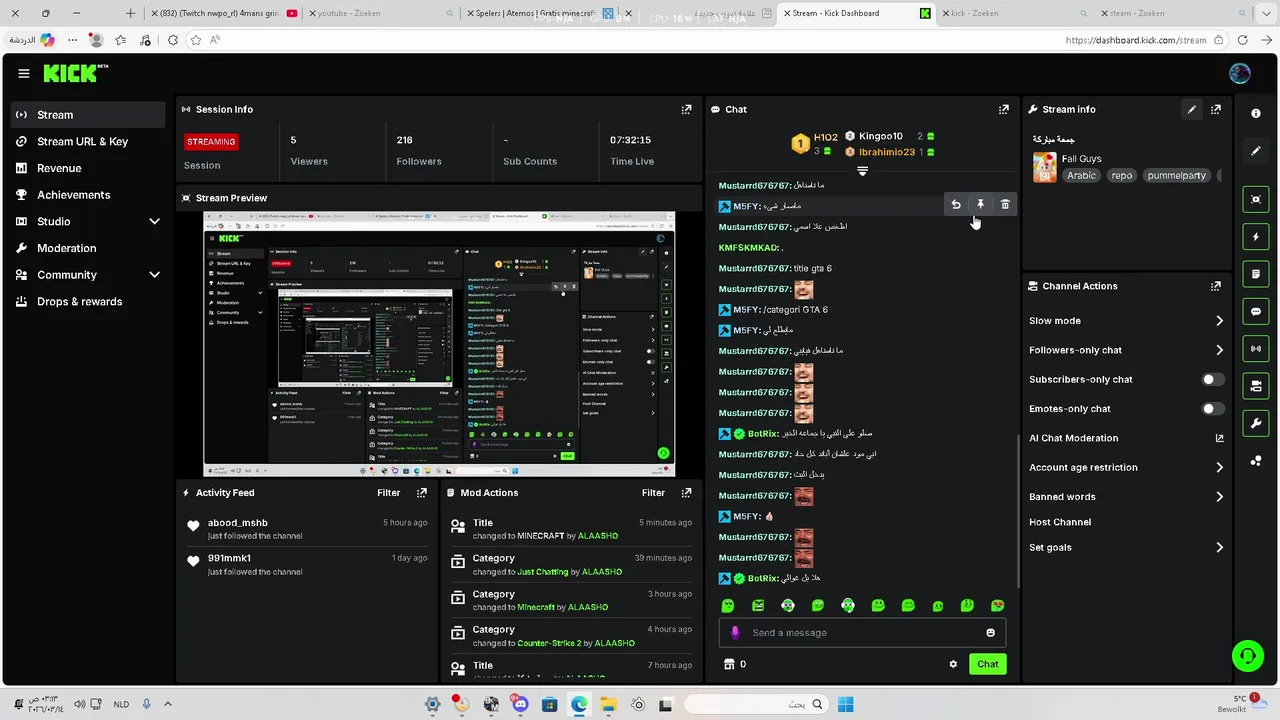Pop out the Session Info panel

point(686,109)
